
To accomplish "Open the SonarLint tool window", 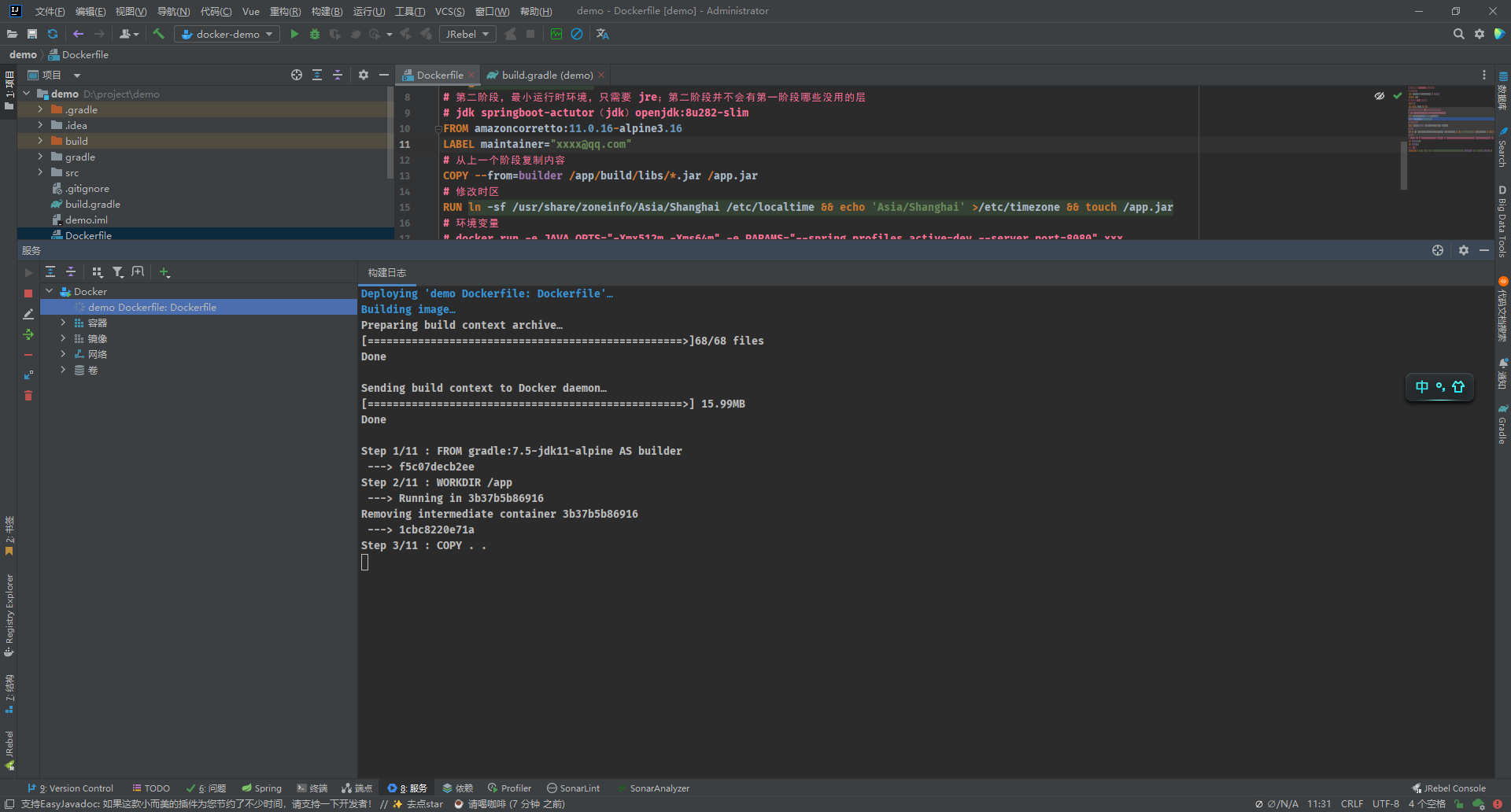I will [574, 788].
